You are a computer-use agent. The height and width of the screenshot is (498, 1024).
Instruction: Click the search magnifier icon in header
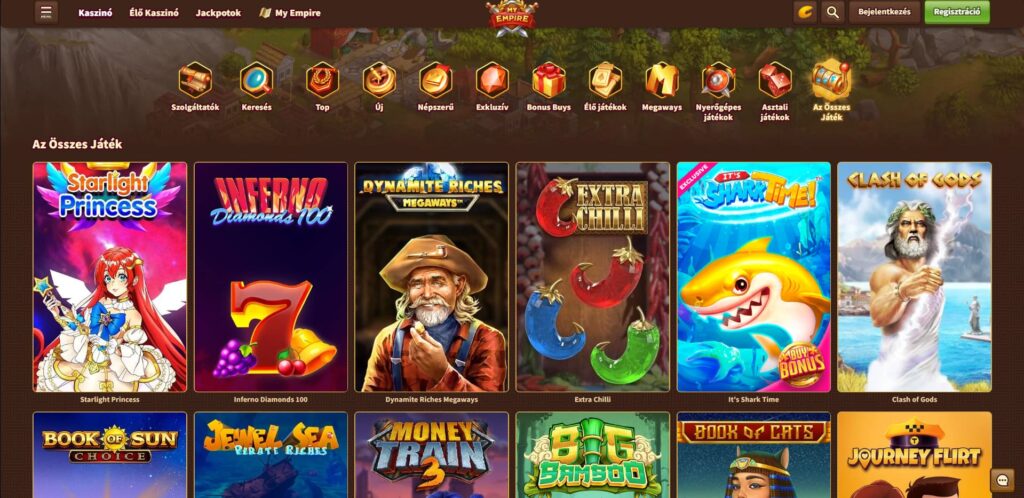coord(832,12)
